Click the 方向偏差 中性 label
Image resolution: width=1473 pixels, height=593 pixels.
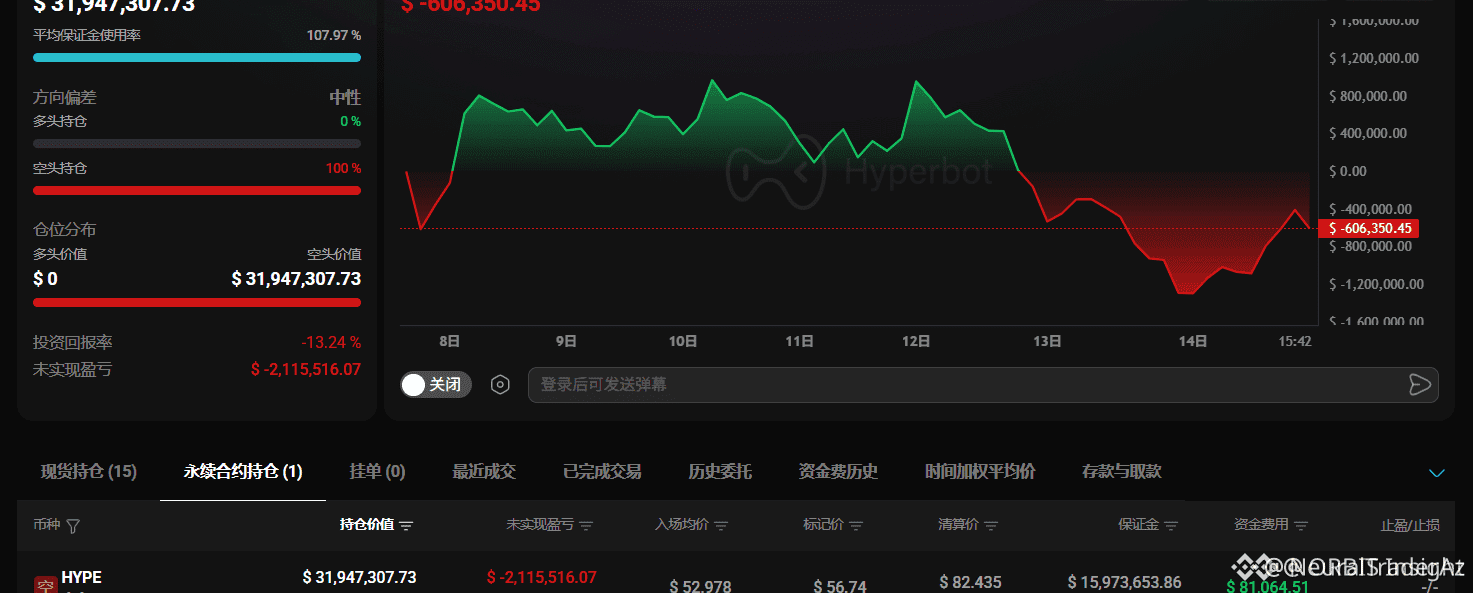point(345,98)
